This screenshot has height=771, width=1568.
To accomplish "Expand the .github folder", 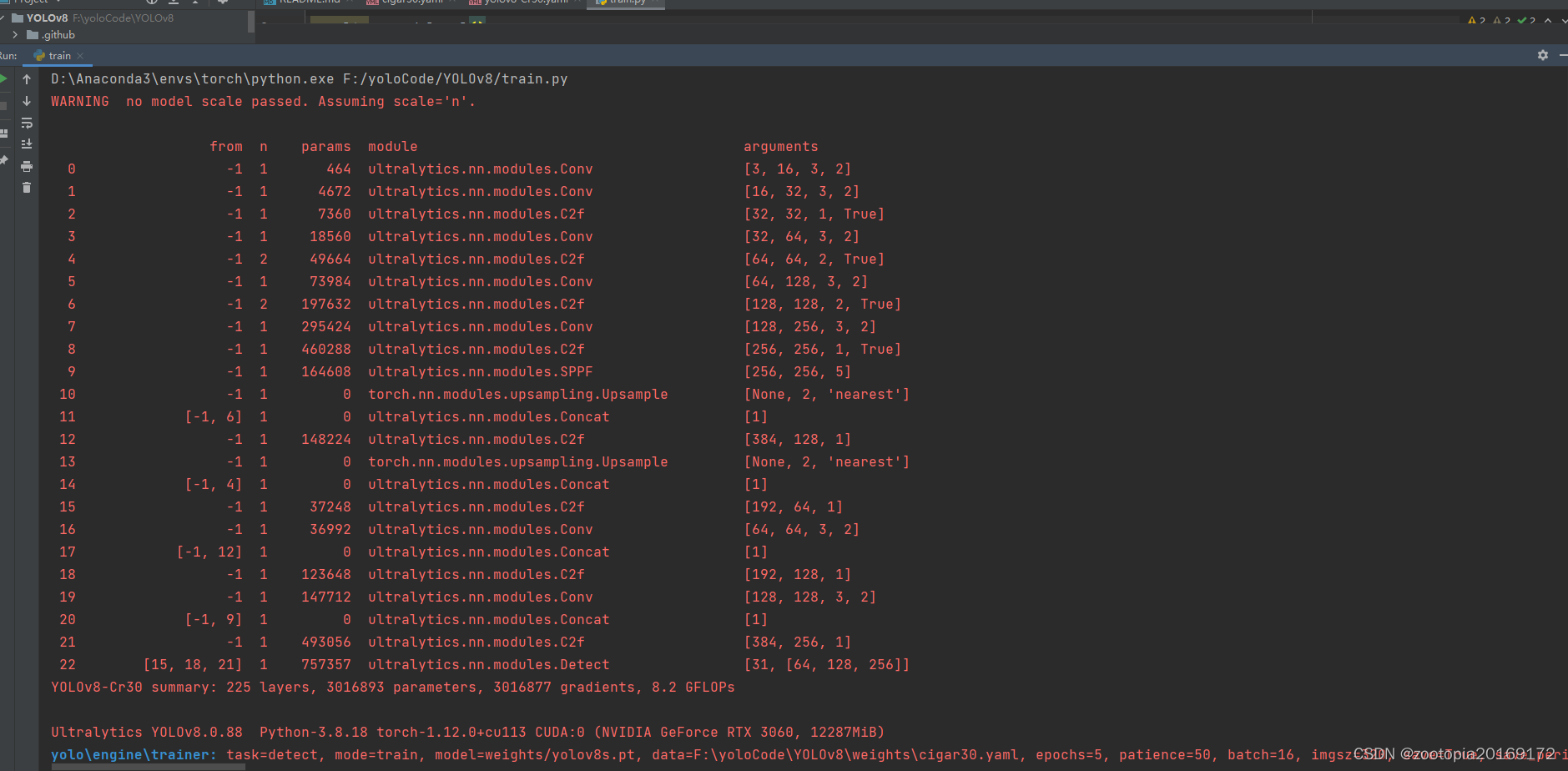I will coord(15,35).
